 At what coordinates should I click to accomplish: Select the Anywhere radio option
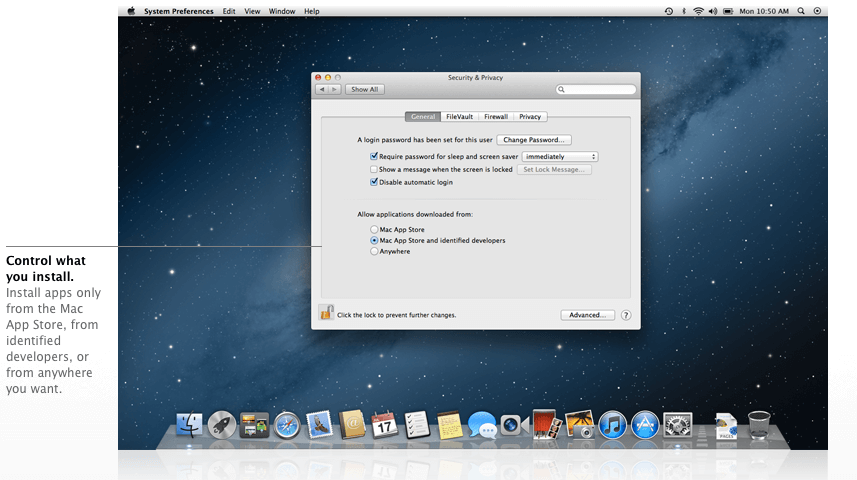pyautogui.click(x=374, y=251)
